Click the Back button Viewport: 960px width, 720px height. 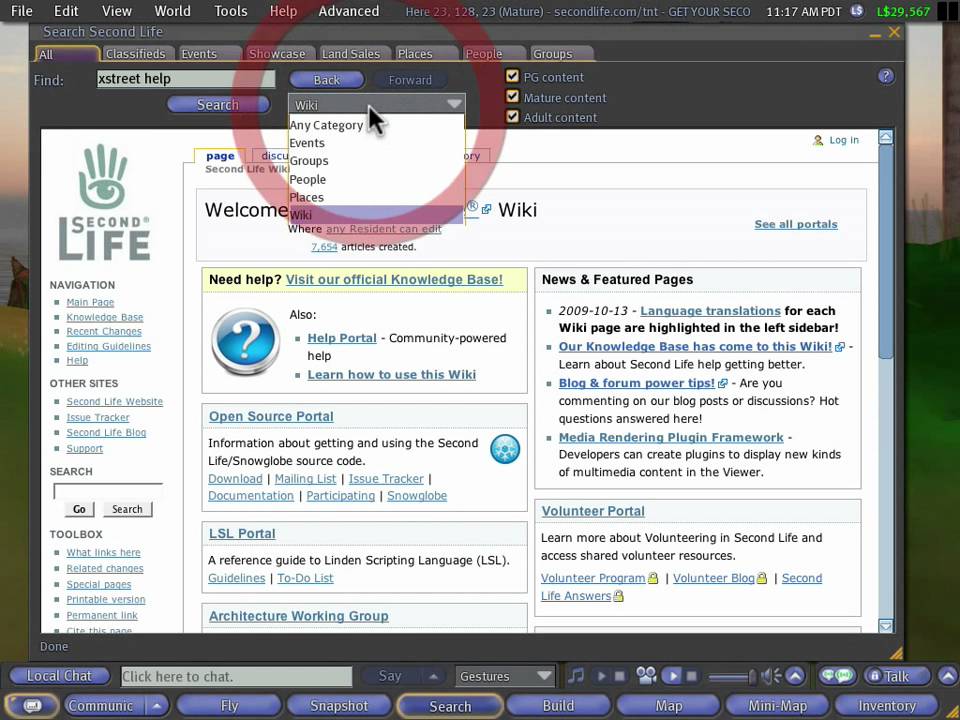pyautogui.click(x=327, y=80)
